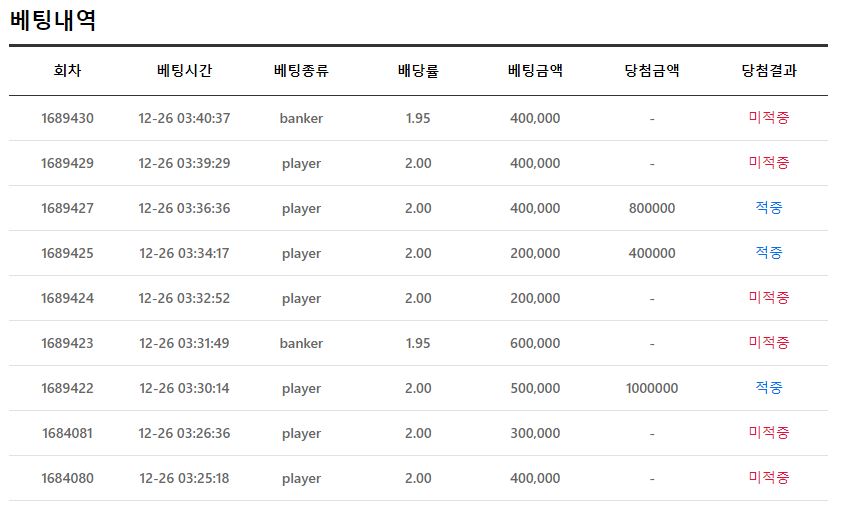Click bet time 12-26 03:31:49
The width and height of the screenshot is (844, 517).
coord(184,343)
